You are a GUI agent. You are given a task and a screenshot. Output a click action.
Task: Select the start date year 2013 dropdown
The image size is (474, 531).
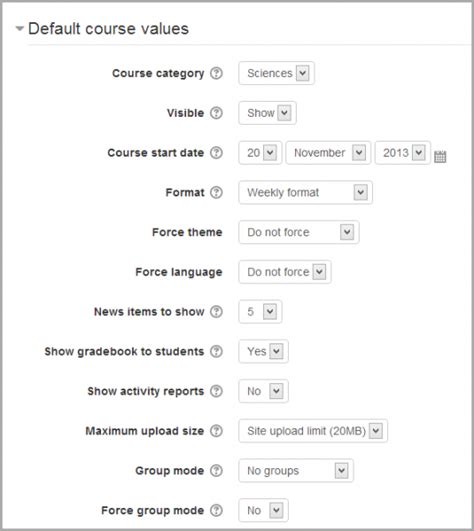[403, 153]
